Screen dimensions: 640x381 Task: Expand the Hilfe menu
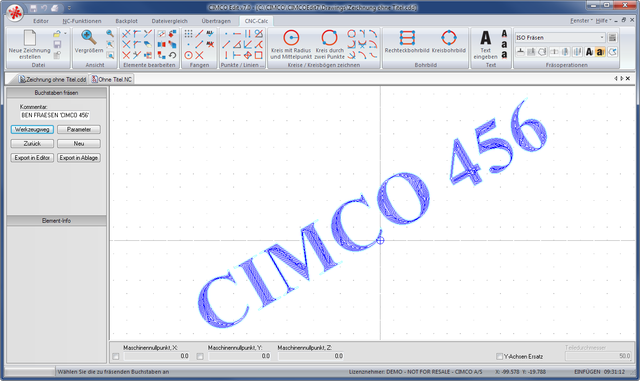pos(603,20)
